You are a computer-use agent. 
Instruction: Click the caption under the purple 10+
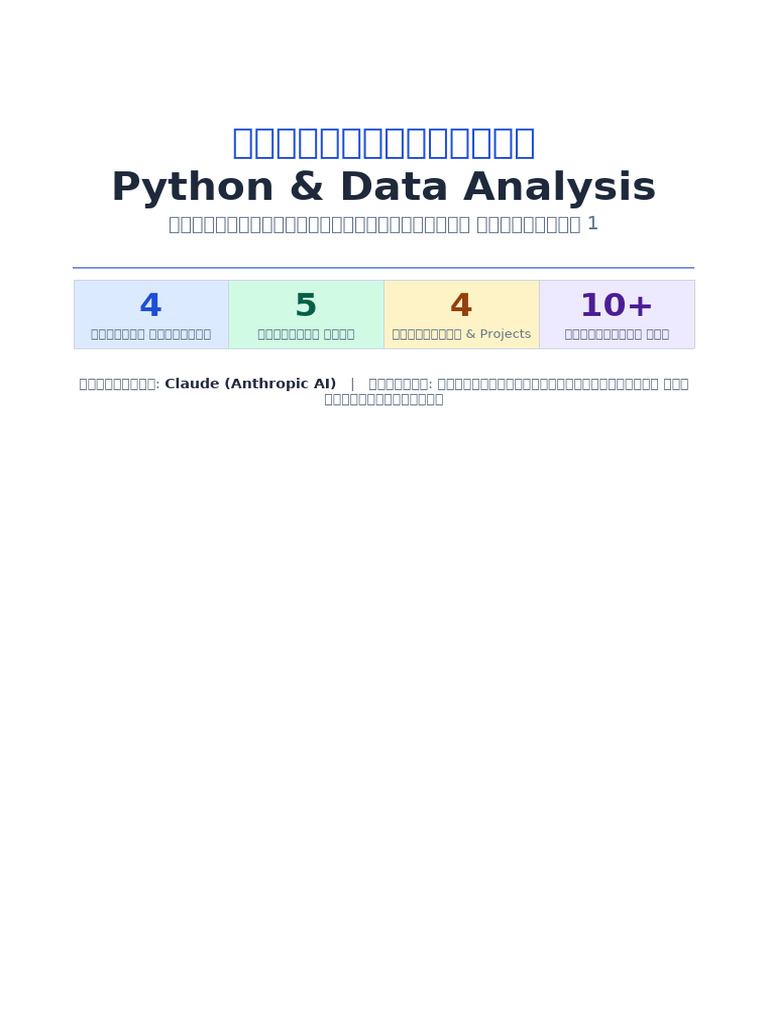(x=616, y=334)
